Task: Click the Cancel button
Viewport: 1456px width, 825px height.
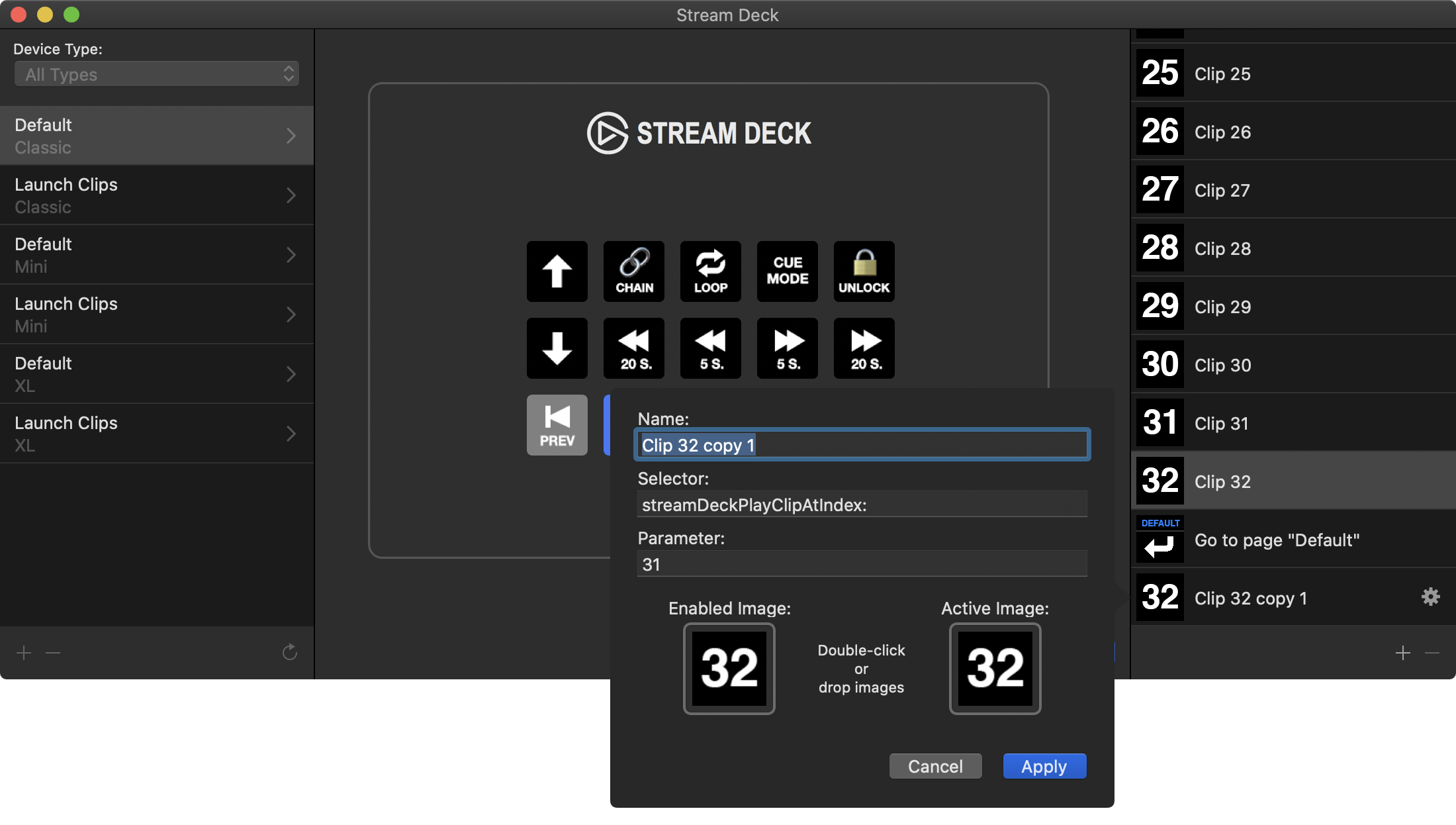Action: point(935,766)
